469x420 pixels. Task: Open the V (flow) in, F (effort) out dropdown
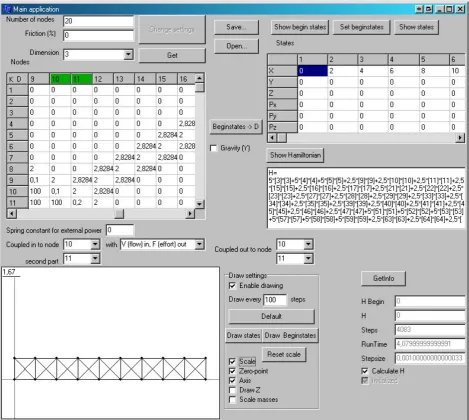click(199, 244)
